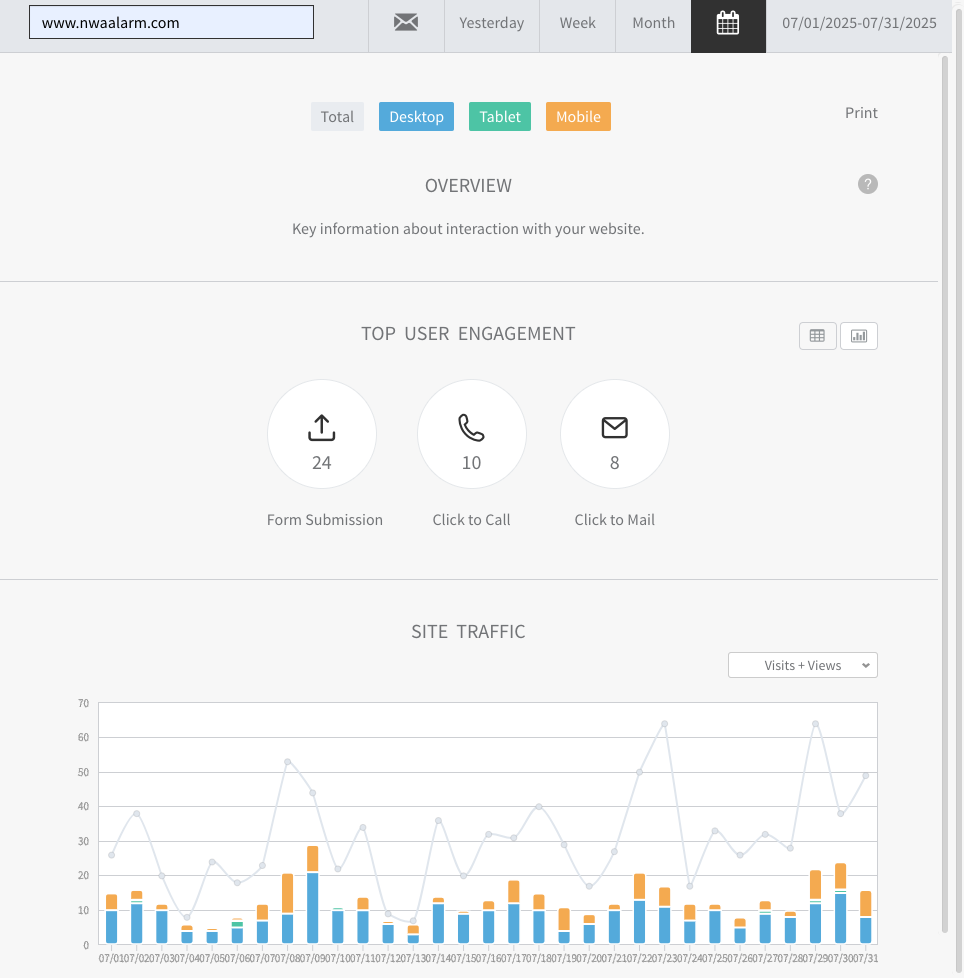
Task: Switch engagement to table view icon
Action: coord(817,336)
